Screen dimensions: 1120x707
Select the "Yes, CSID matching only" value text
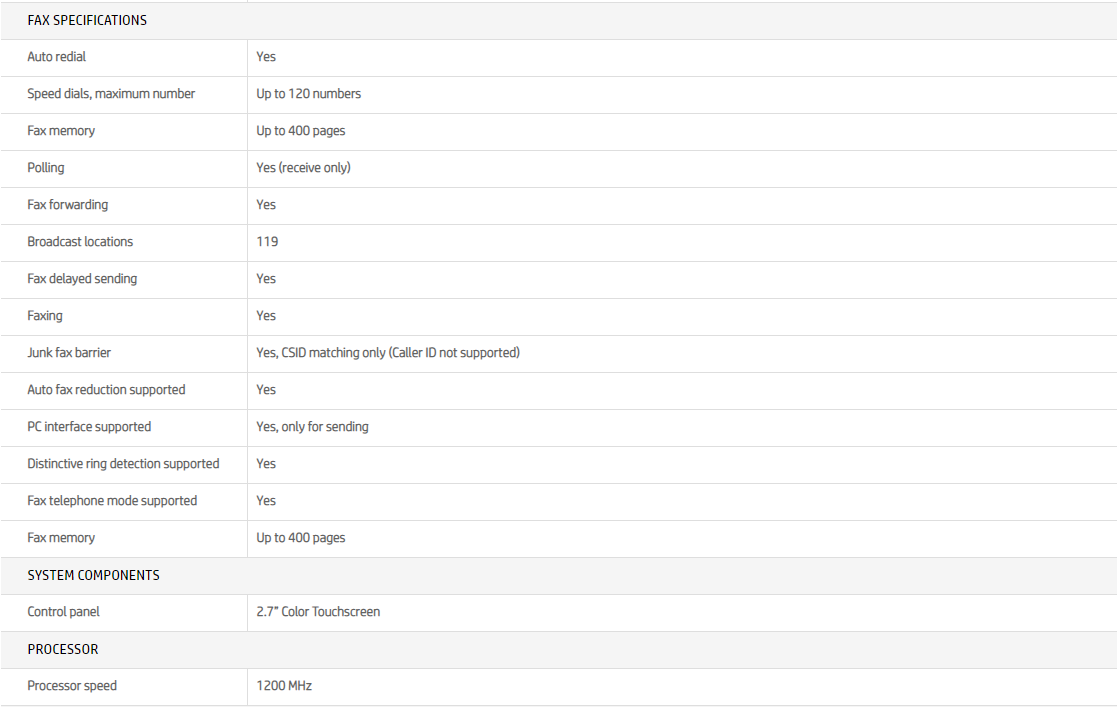click(x=388, y=353)
